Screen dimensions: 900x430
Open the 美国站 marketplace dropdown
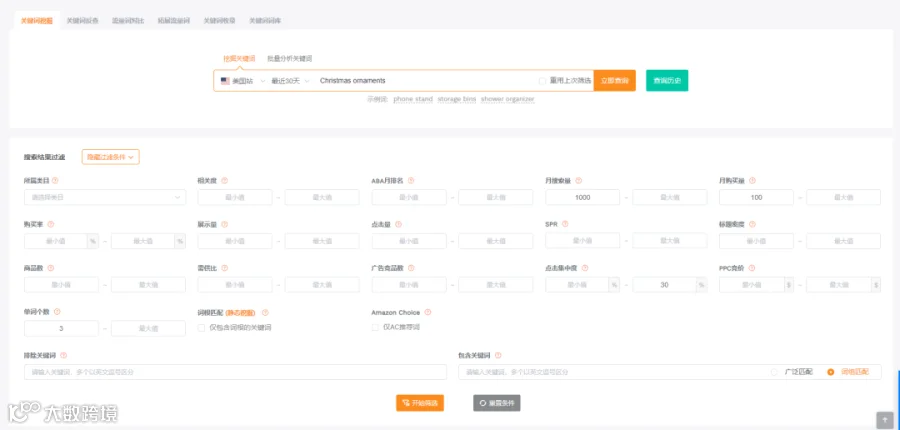[243, 81]
